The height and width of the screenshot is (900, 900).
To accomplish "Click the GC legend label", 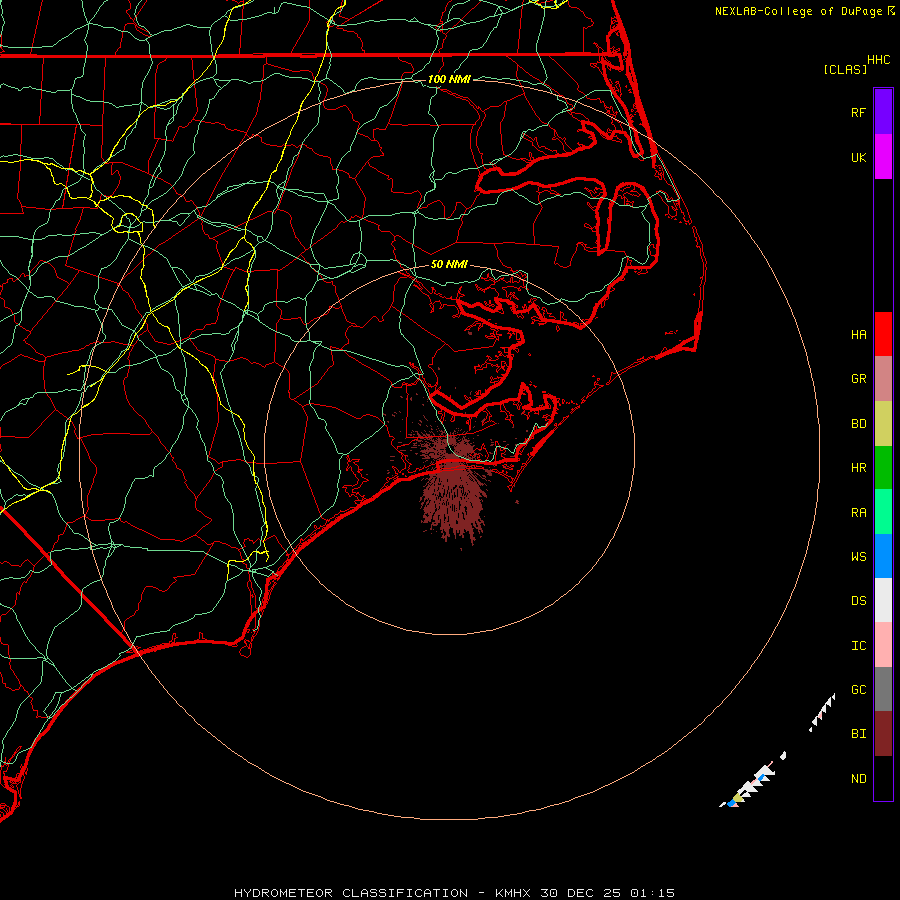I will tap(858, 690).
